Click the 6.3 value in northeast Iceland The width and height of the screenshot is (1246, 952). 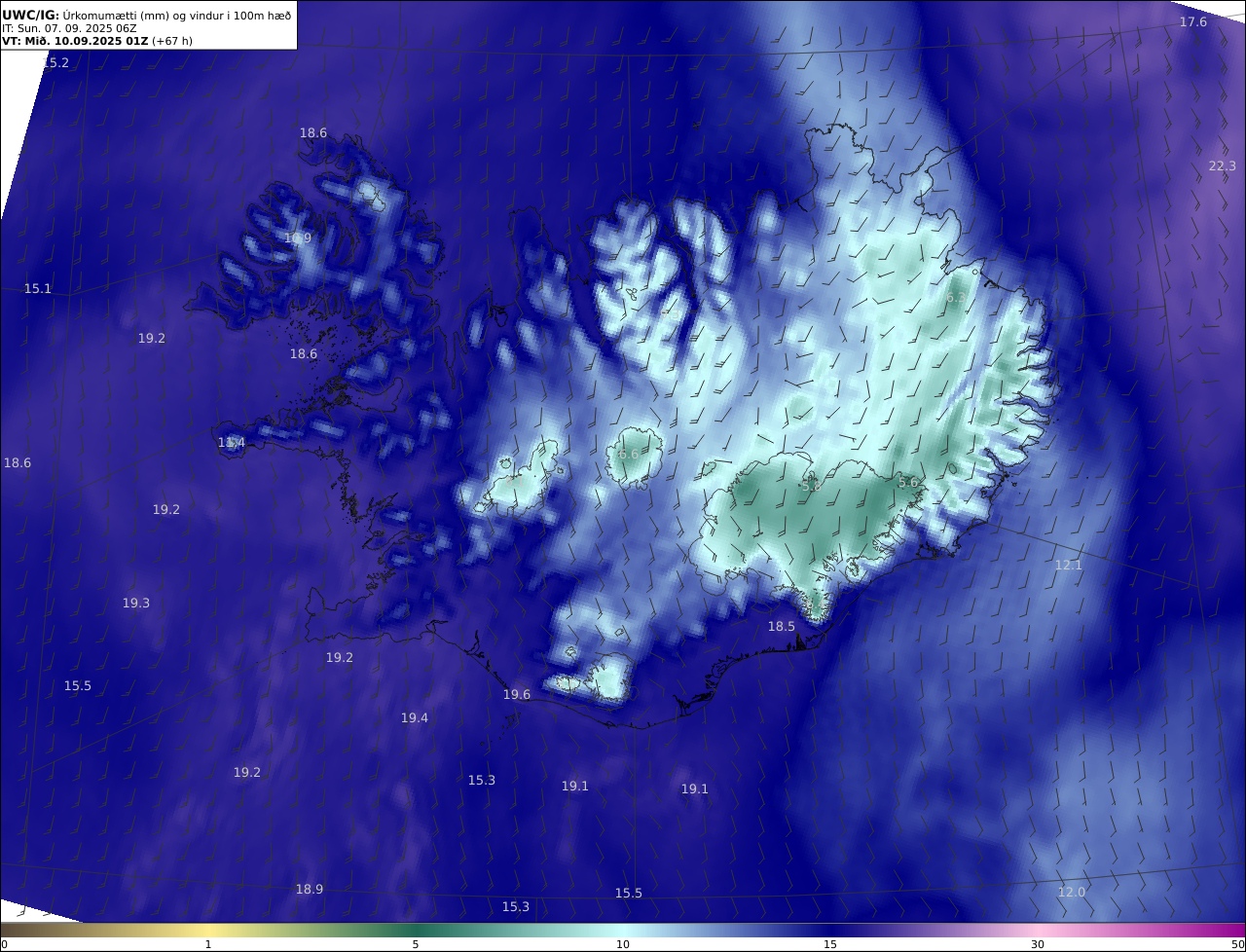coord(956,298)
